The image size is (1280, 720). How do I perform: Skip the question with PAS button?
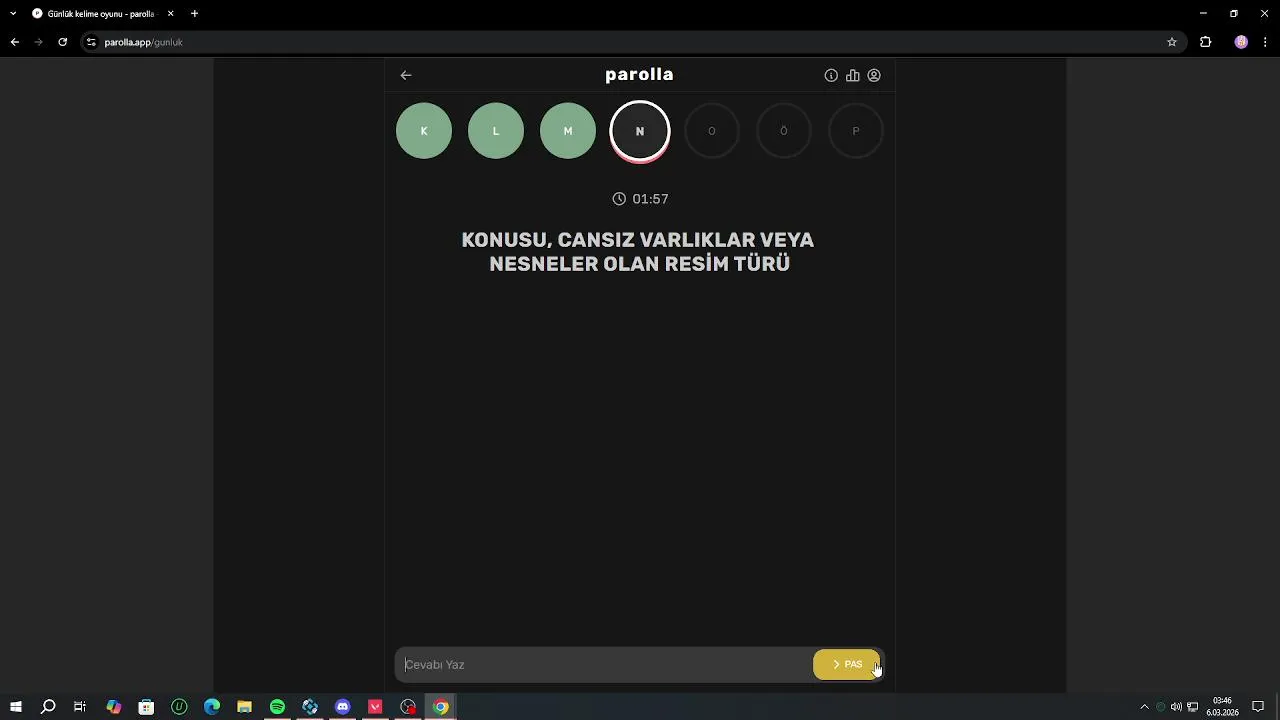pos(847,665)
